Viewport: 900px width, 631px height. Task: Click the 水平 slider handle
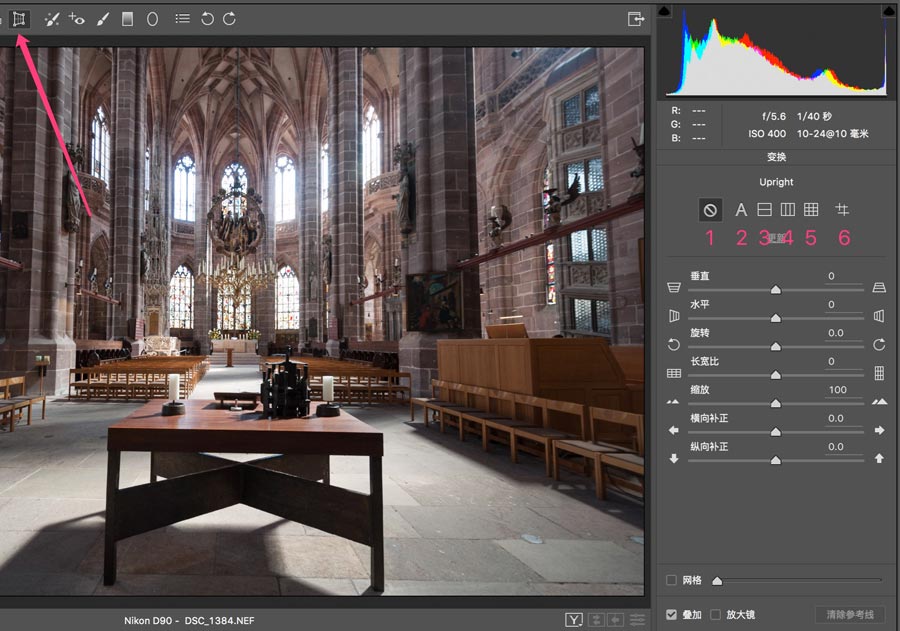(x=775, y=318)
